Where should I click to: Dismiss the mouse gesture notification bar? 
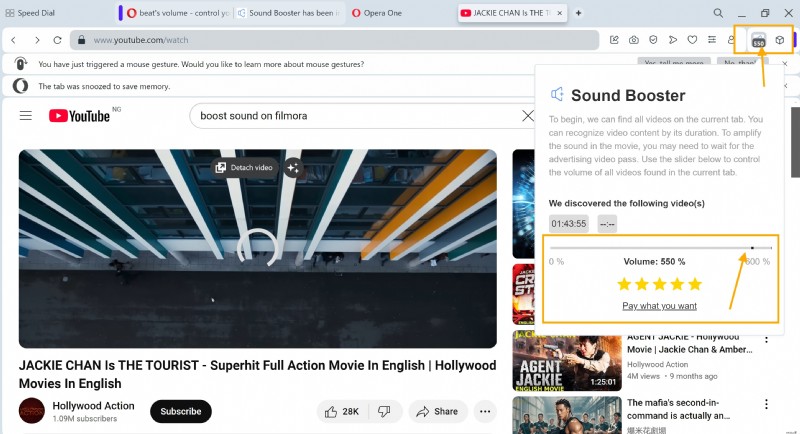pyautogui.click(x=785, y=63)
